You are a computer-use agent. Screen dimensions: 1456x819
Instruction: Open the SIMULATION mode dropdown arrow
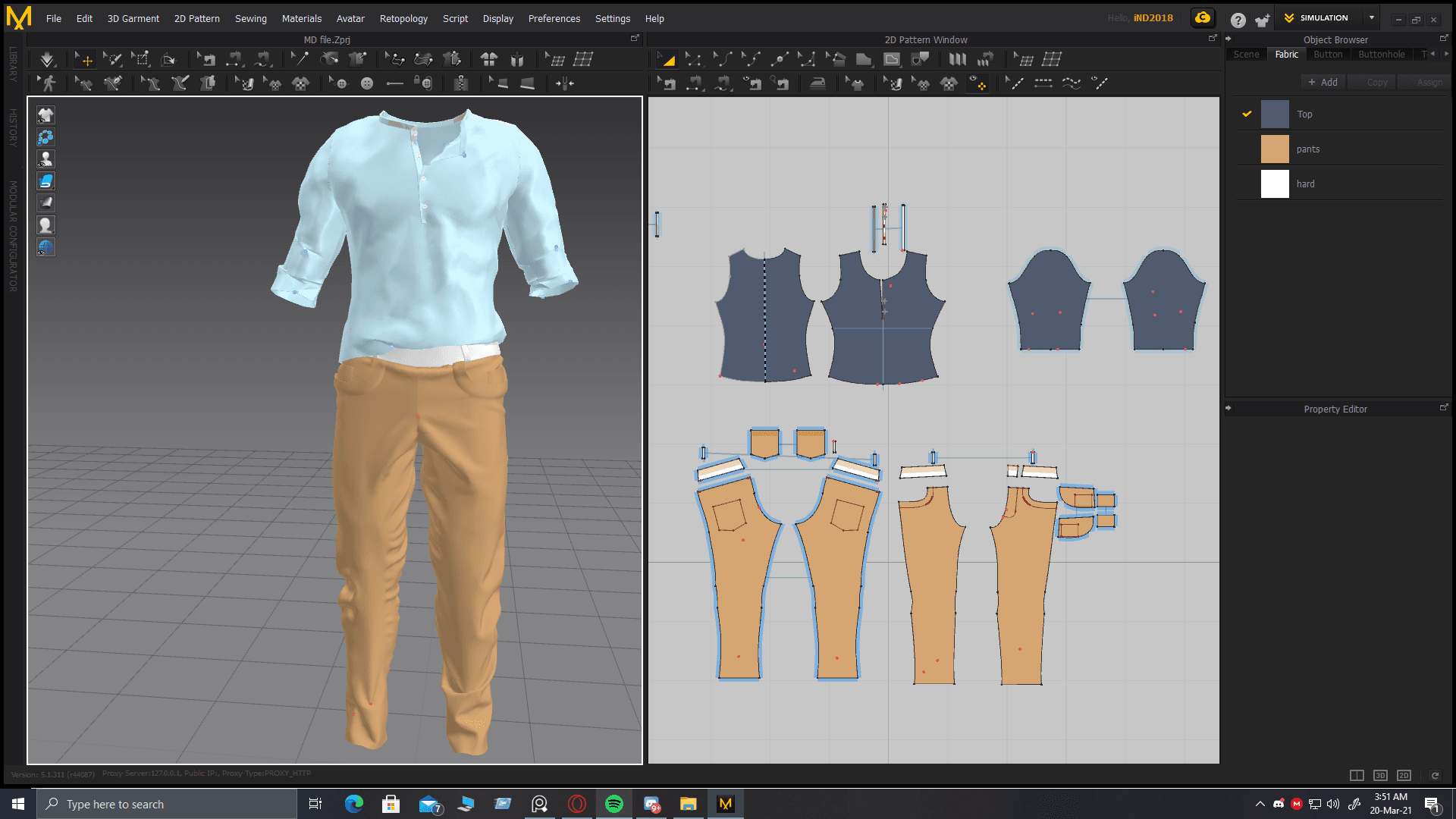(x=1372, y=18)
